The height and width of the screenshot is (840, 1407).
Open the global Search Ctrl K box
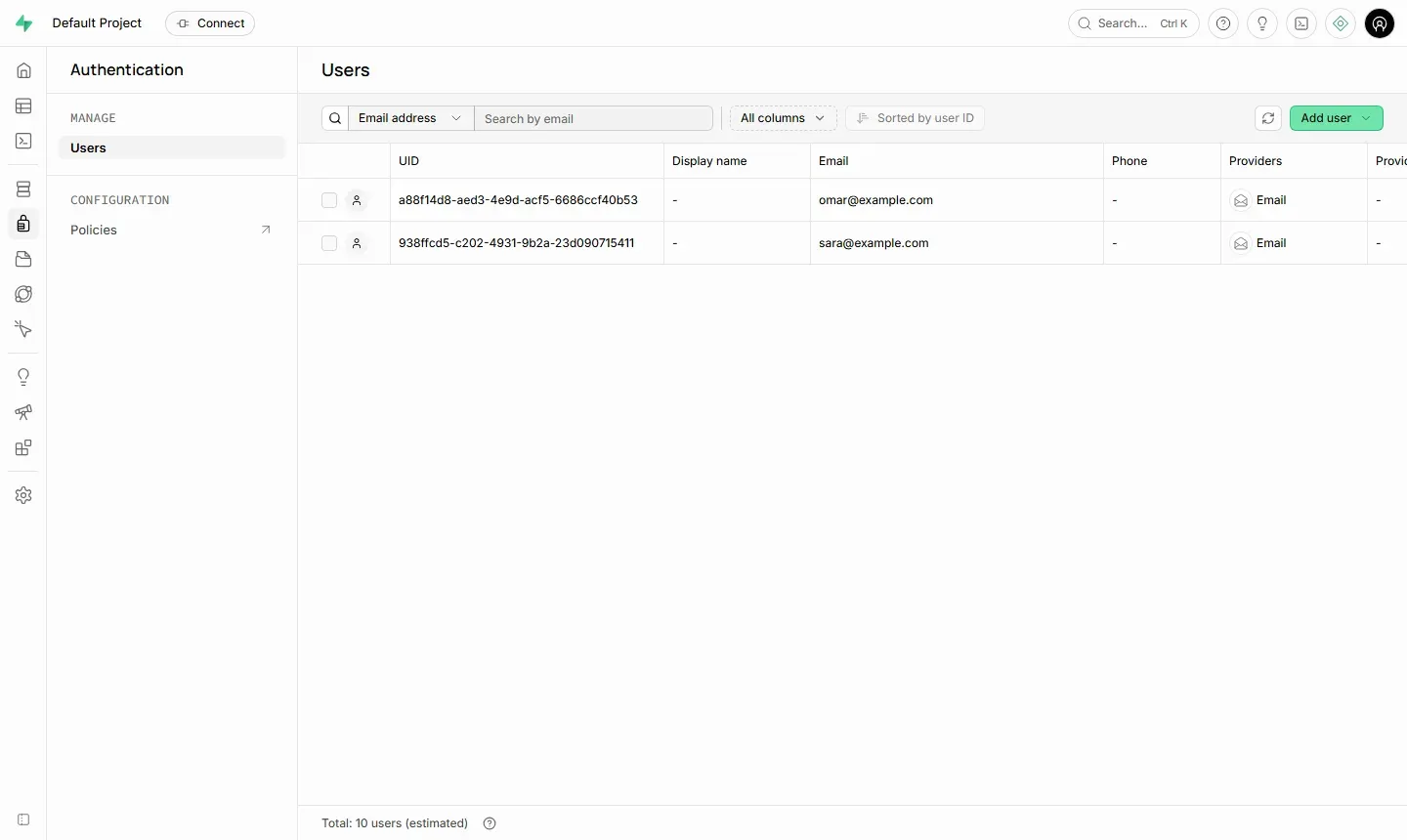(1133, 23)
